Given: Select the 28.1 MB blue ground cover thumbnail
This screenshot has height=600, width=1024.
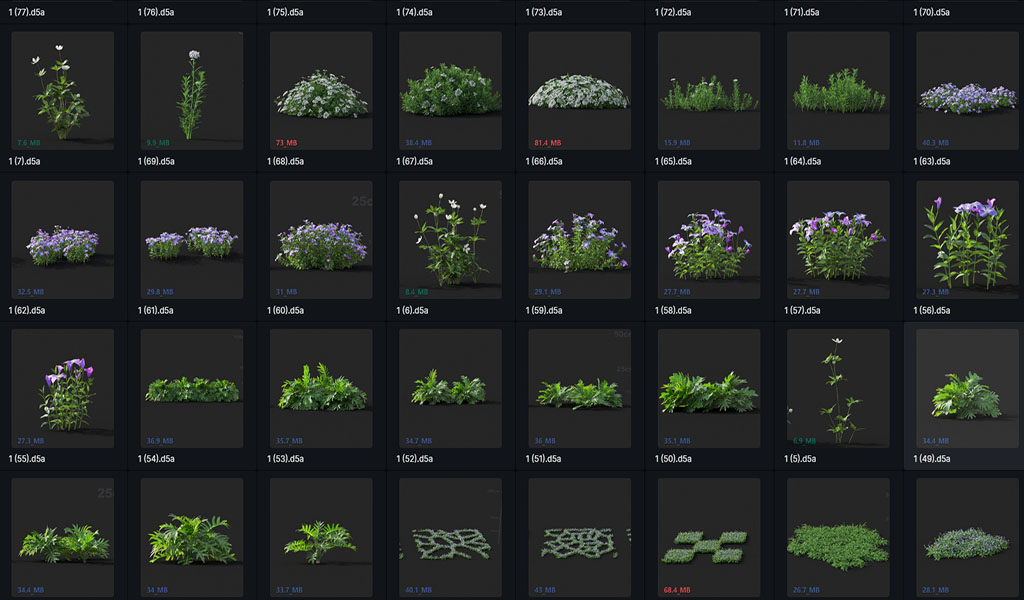Looking at the screenshot, I should [967, 537].
